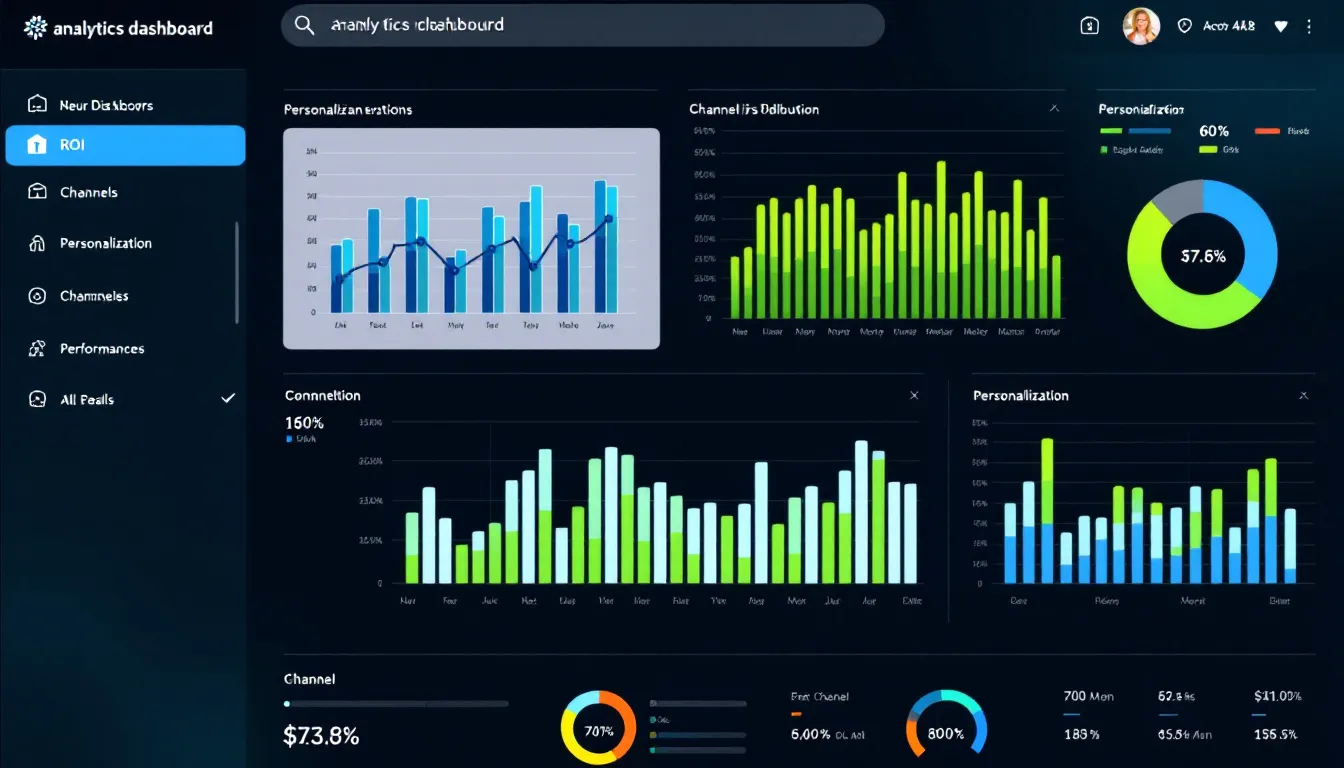Open the user avatar profile picture
Viewport: 1344px width, 768px height.
coord(1141,26)
